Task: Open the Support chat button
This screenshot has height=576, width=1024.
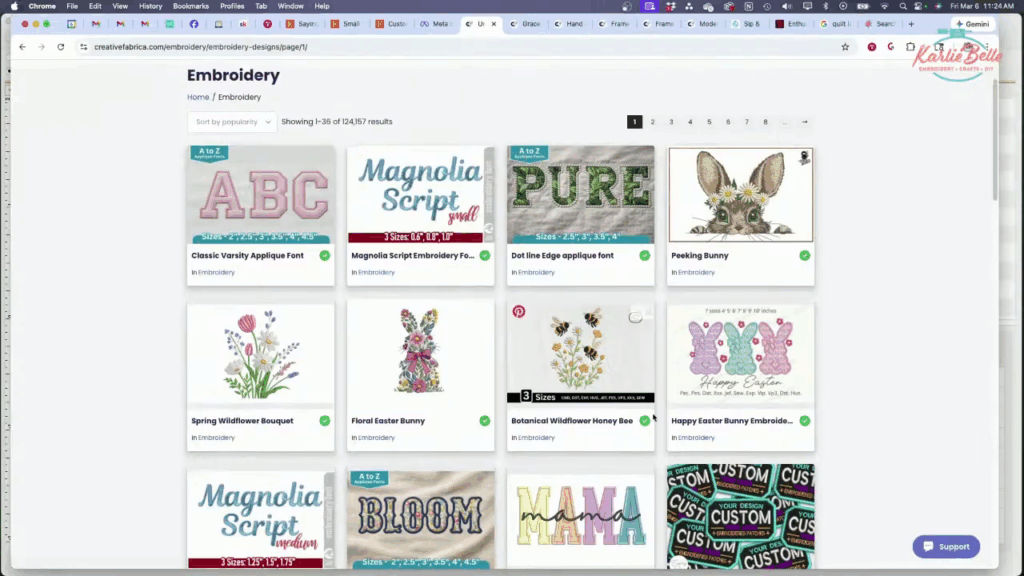Action: pyautogui.click(x=946, y=547)
